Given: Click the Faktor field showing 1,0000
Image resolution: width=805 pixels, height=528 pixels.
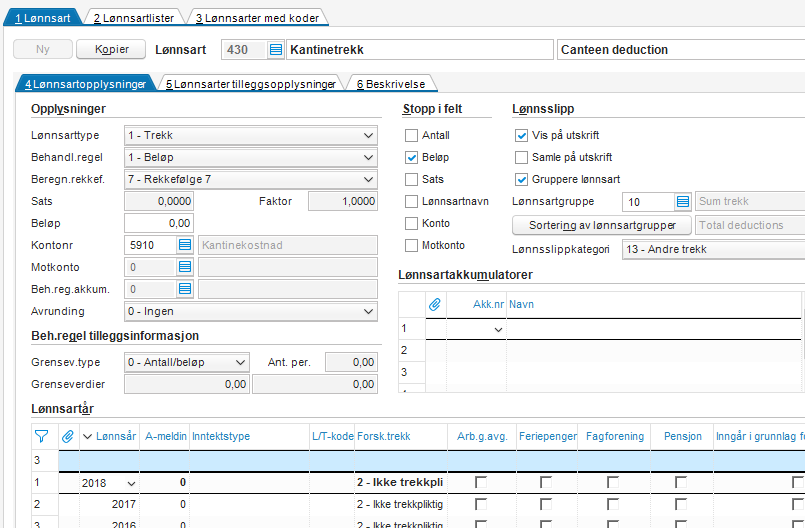Looking at the screenshot, I should [343, 201].
